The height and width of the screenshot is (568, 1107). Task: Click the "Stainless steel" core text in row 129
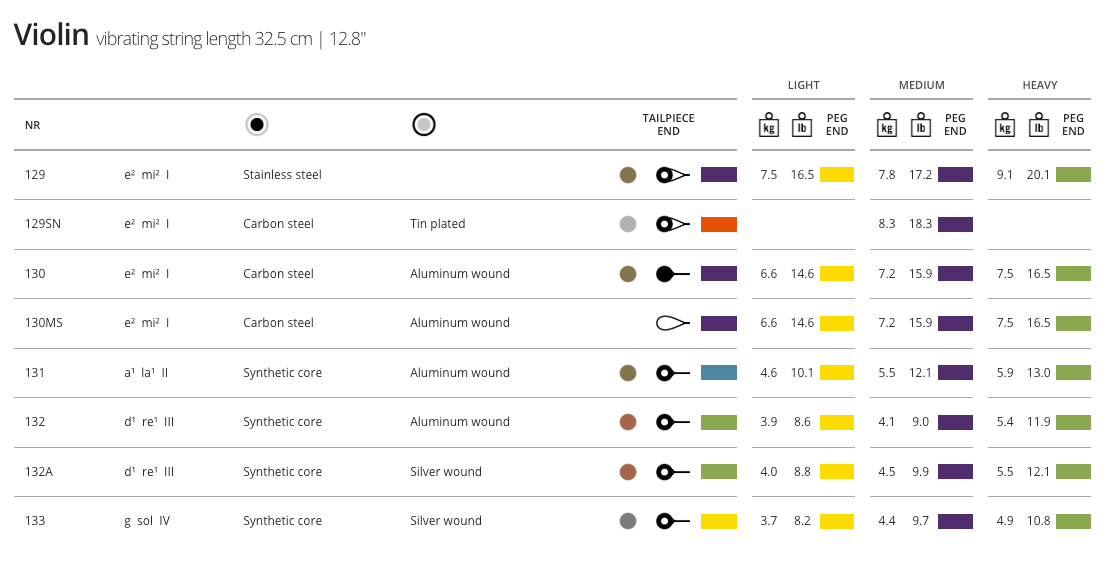coord(282,175)
